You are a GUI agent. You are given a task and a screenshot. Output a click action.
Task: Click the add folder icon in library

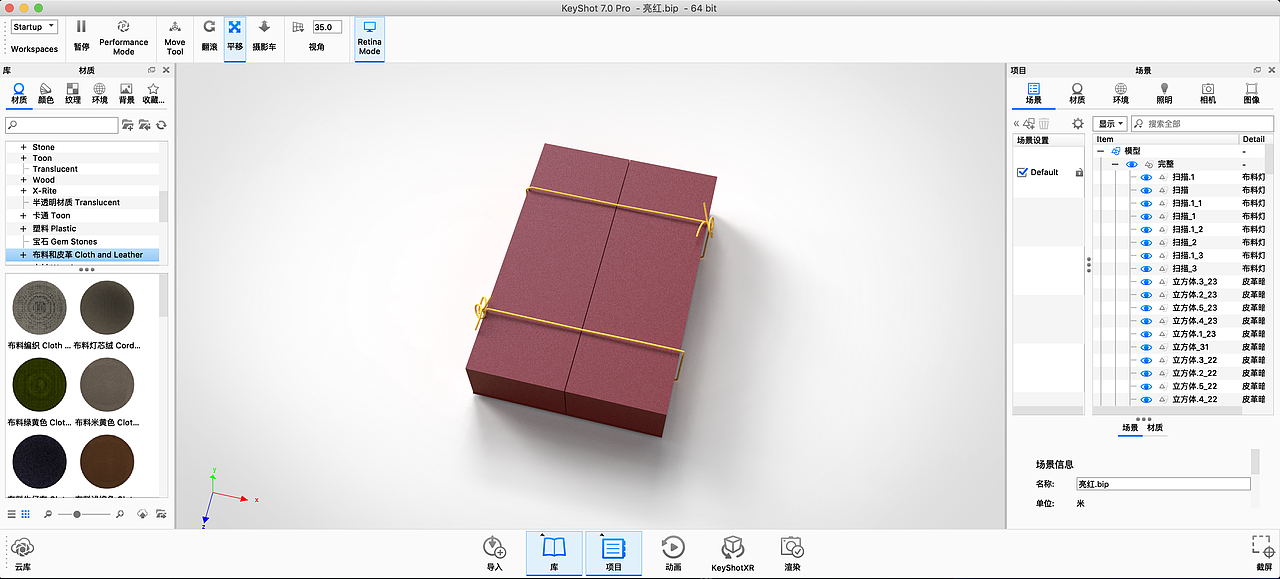pos(128,125)
